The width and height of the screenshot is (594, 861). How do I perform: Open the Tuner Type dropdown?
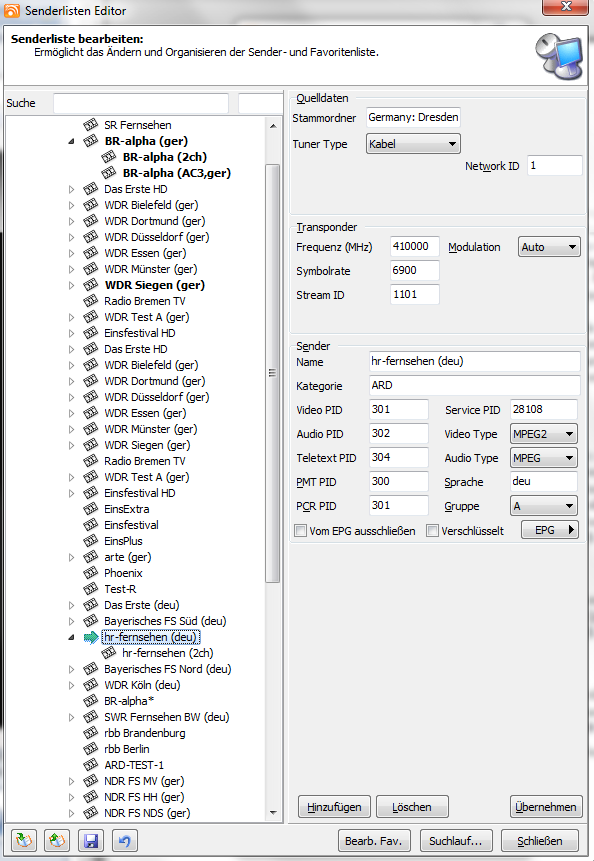coord(413,144)
